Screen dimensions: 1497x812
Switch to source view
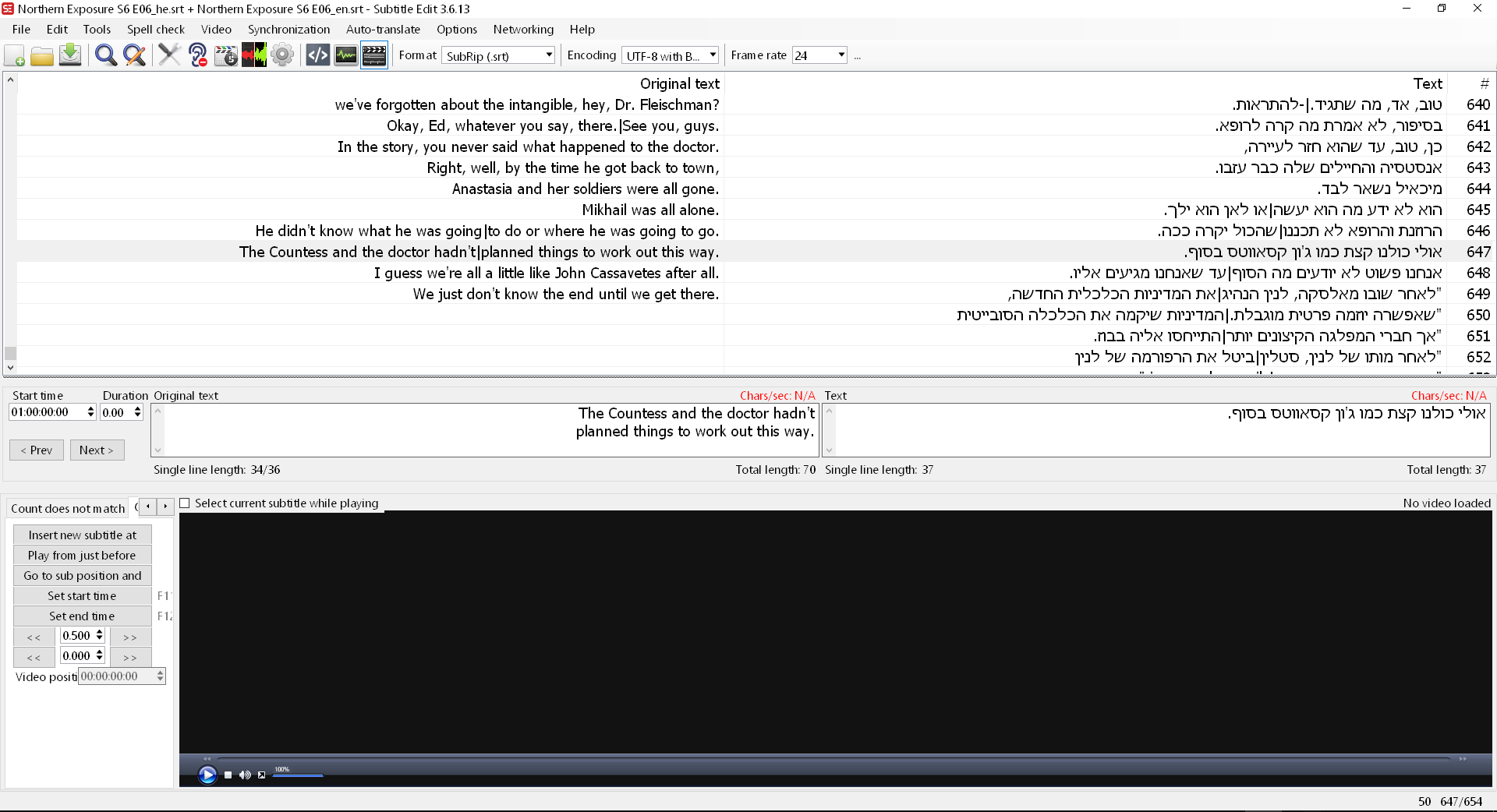point(317,55)
